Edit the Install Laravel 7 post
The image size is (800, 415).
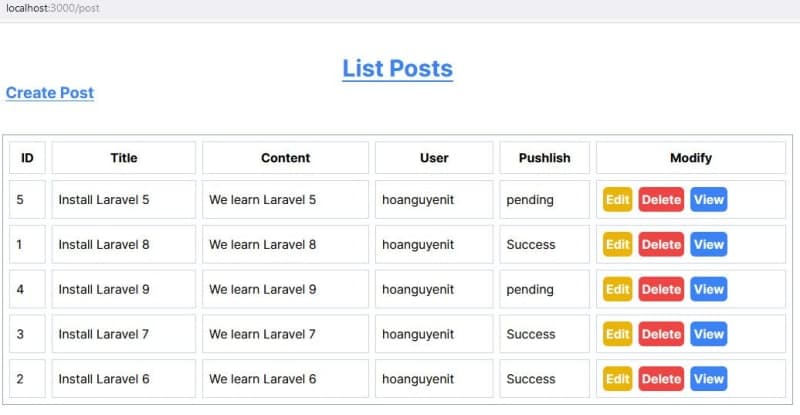(x=617, y=334)
